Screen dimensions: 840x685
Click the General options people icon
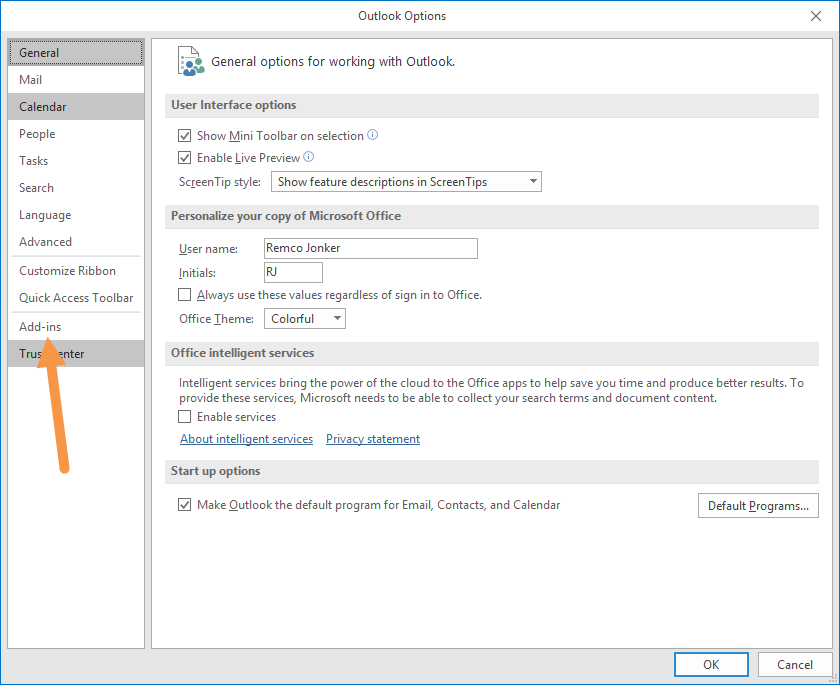(x=191, y=62)
